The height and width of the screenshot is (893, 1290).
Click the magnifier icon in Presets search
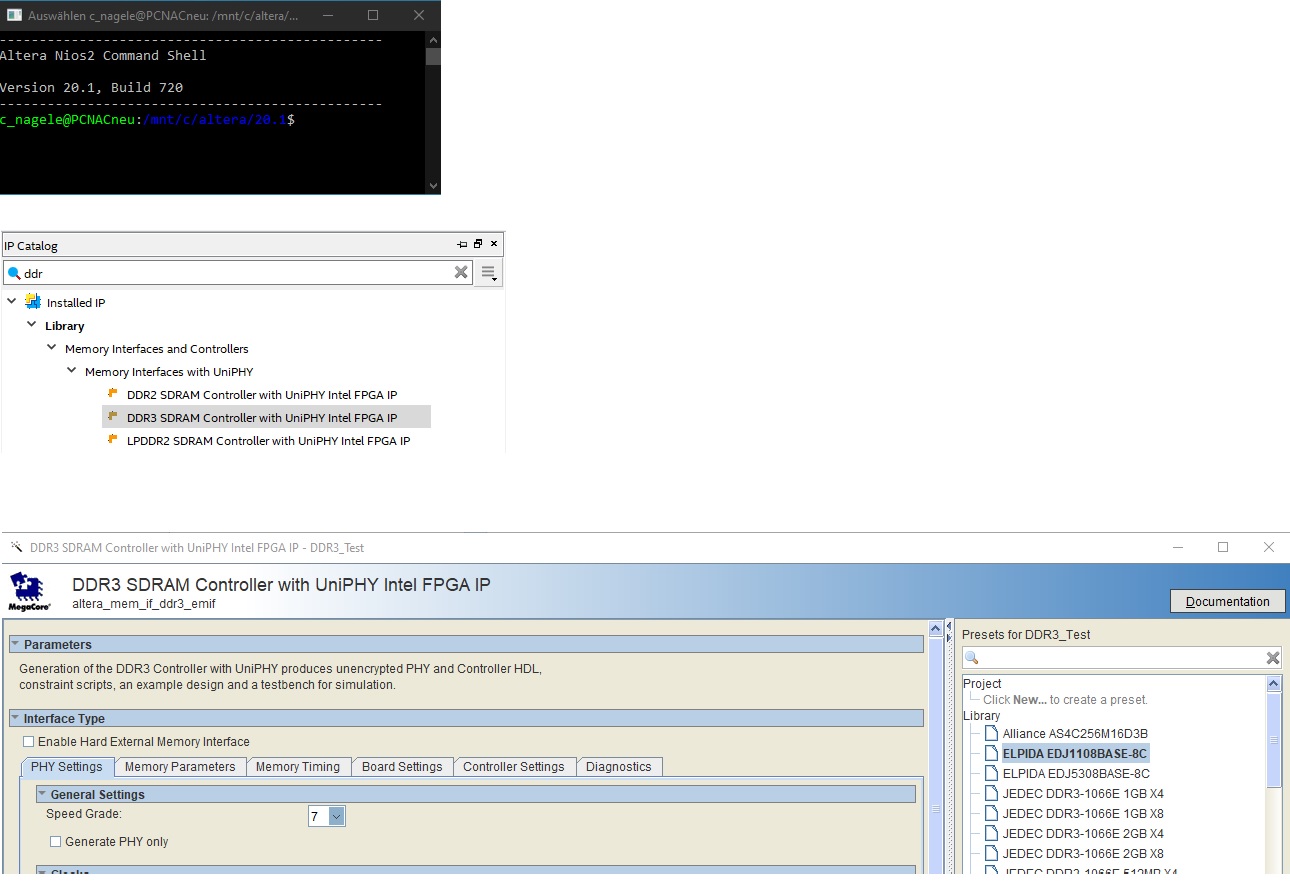pyautogui.click(x=971, y=658)
